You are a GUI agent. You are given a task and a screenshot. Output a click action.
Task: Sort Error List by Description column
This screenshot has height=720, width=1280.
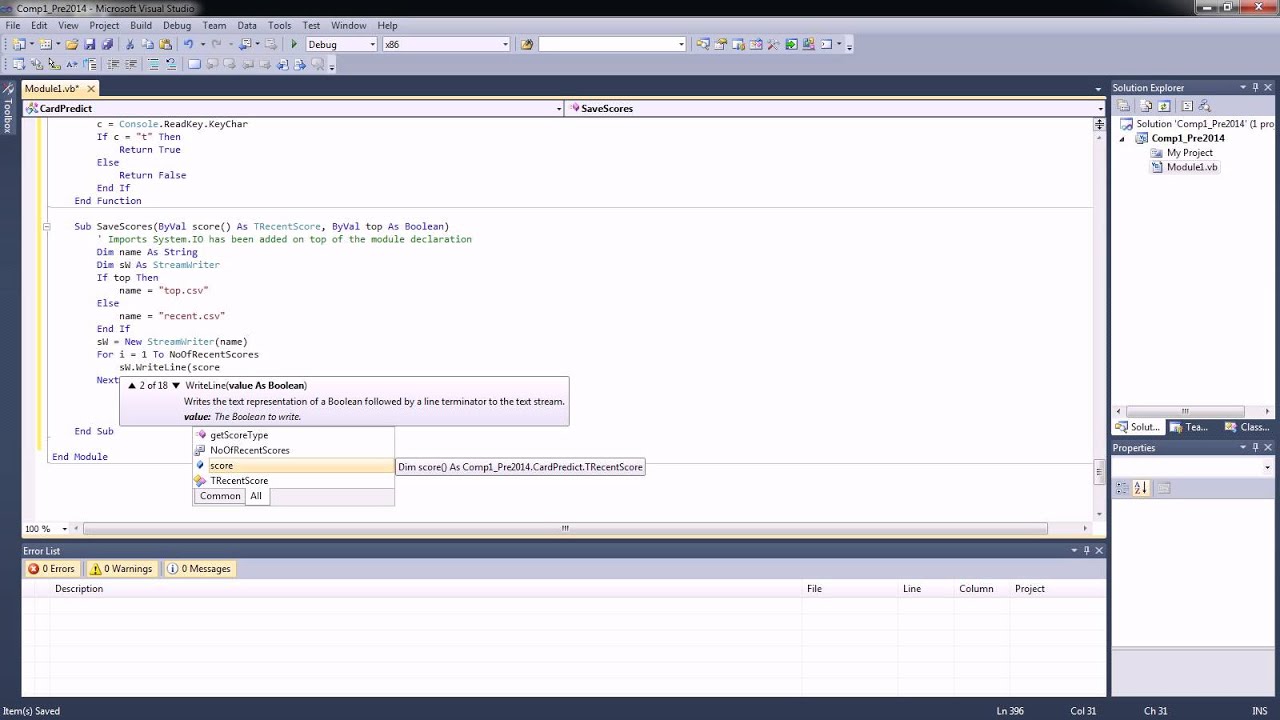[427, 589]
